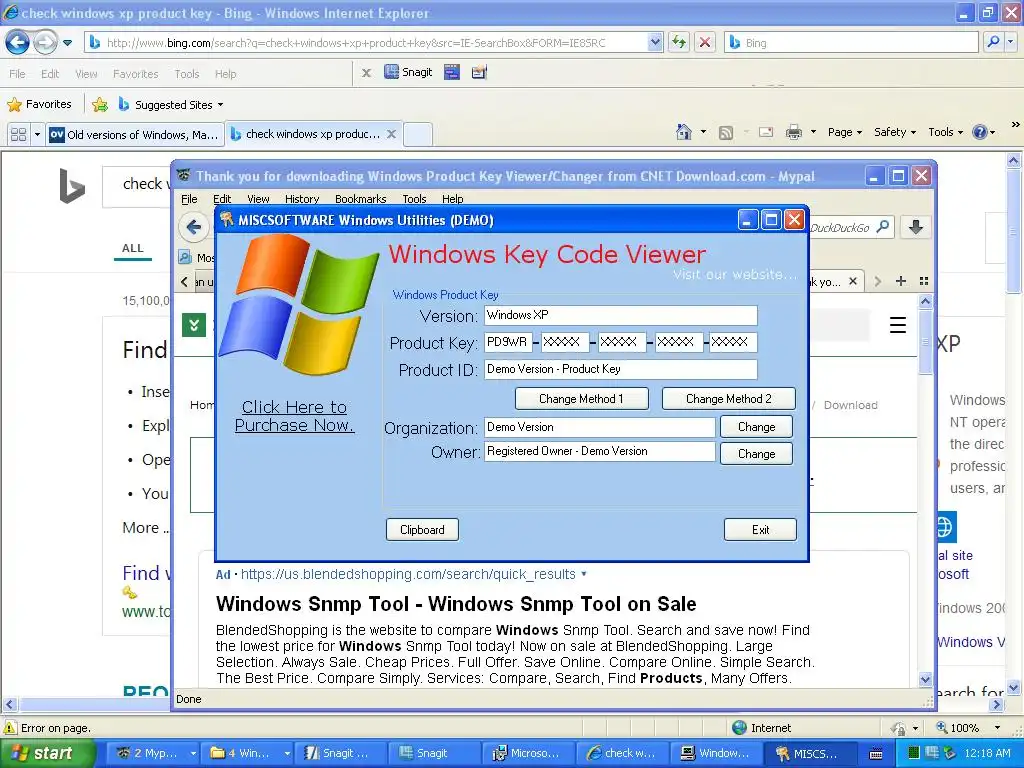Viewport: 1024px width, 768px height.
Task: Click the Internet Explorer address bar
Action: 366,43
